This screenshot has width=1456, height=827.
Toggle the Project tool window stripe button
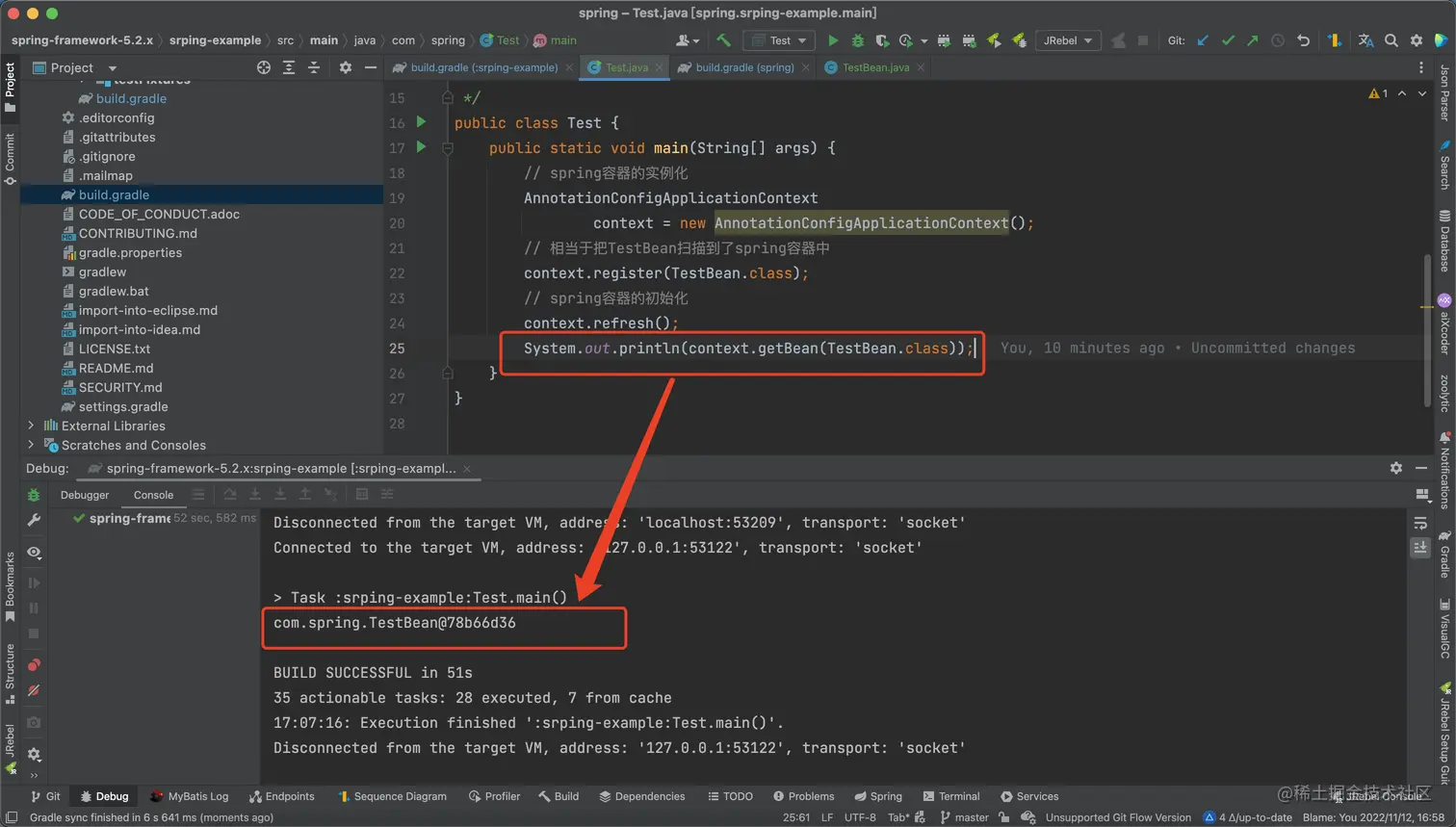click(10, 88)
